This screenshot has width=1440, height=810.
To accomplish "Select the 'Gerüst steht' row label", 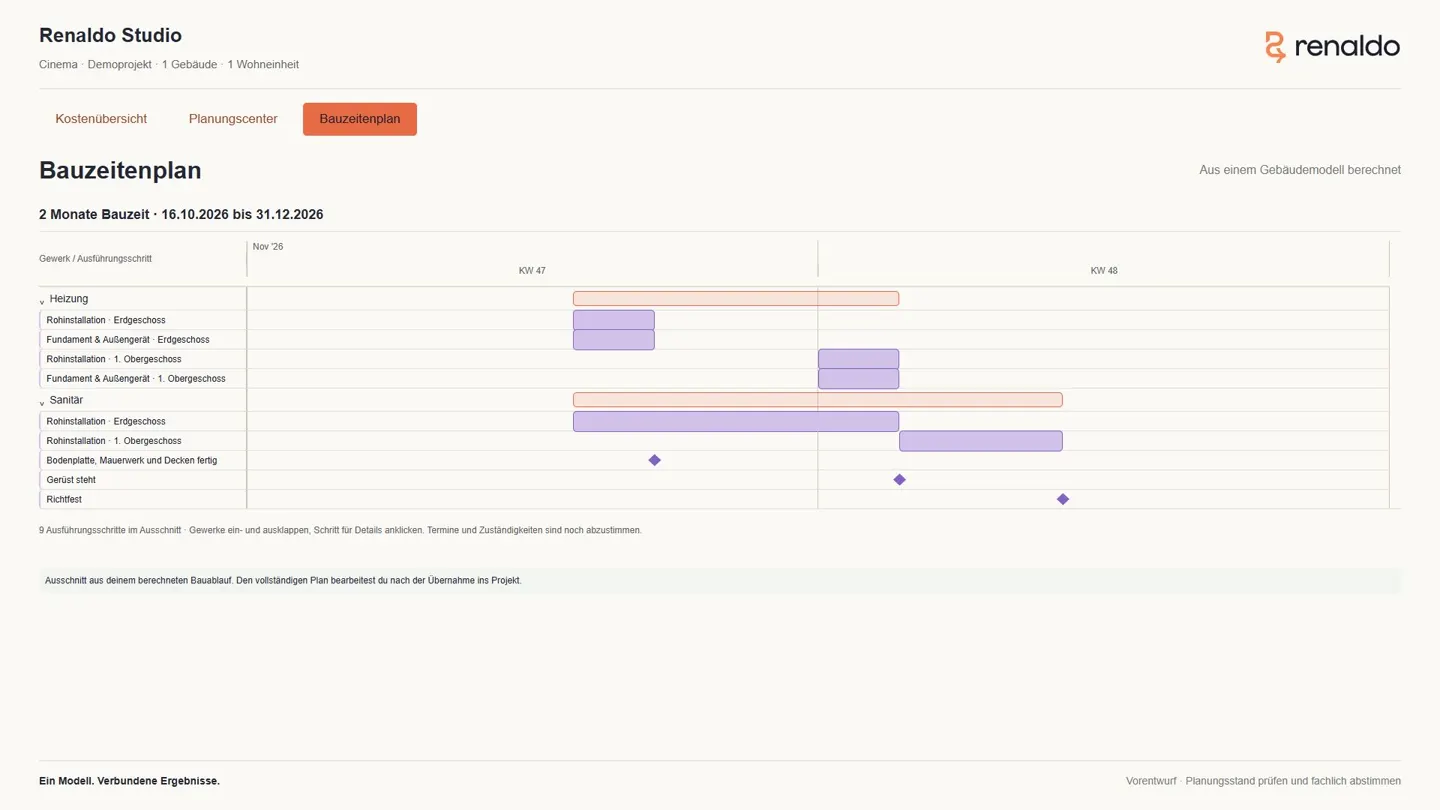I will [x=71, y=480].
